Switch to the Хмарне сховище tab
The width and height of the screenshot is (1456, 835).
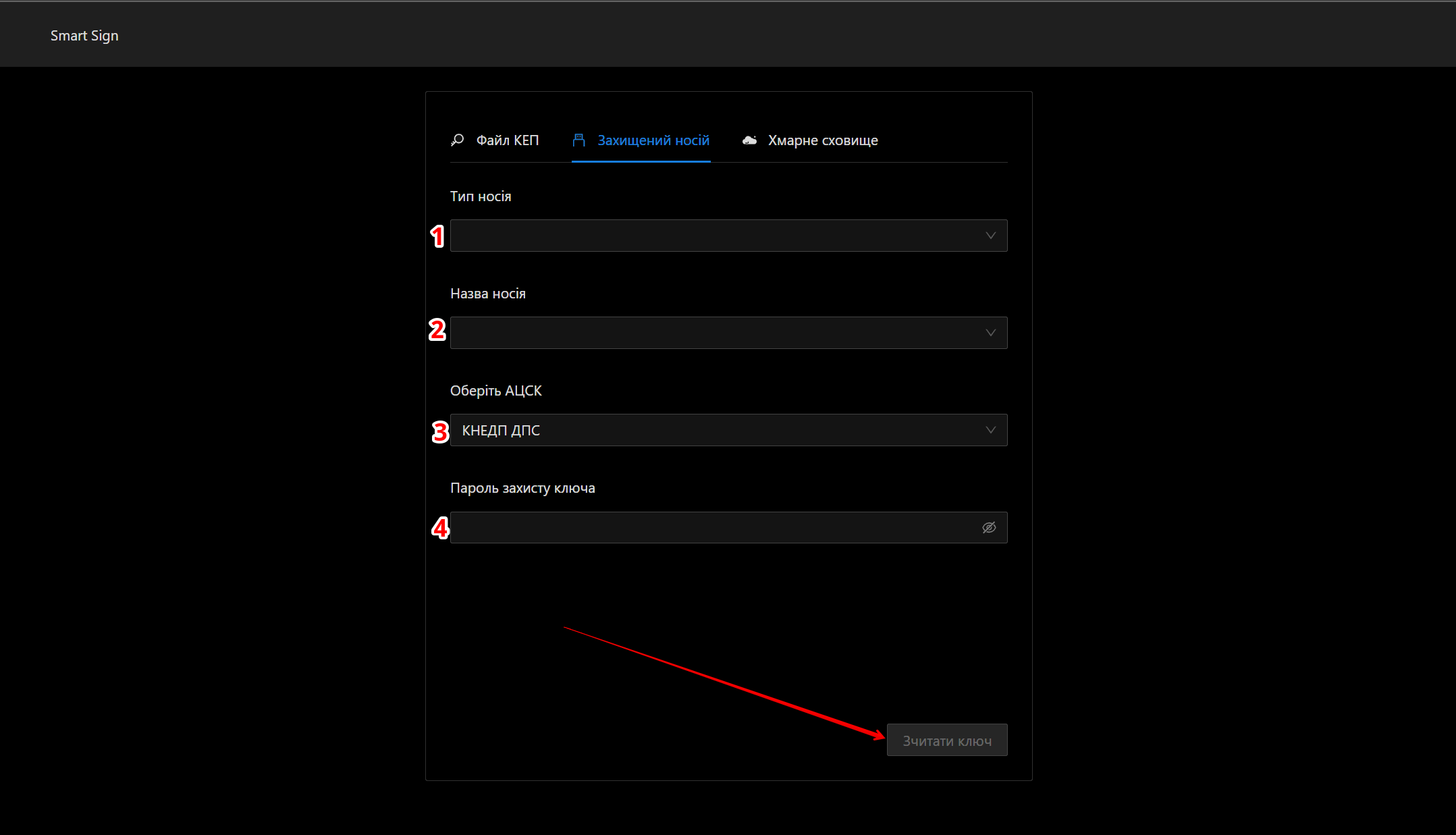(822, 140)
